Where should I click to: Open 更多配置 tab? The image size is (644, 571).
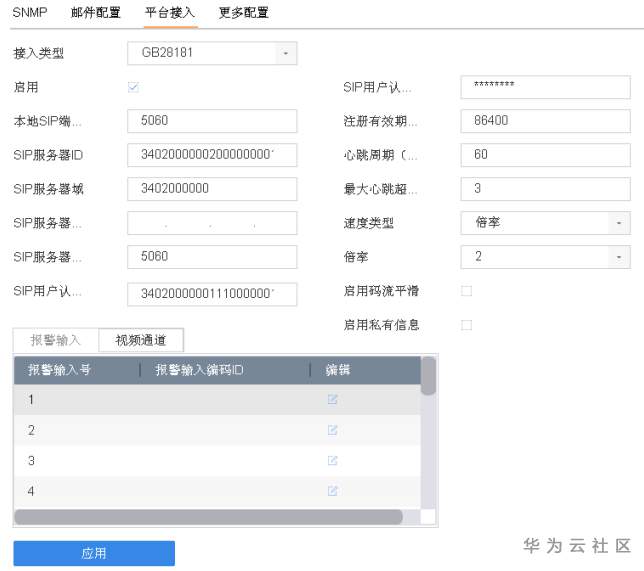point(244,13)
